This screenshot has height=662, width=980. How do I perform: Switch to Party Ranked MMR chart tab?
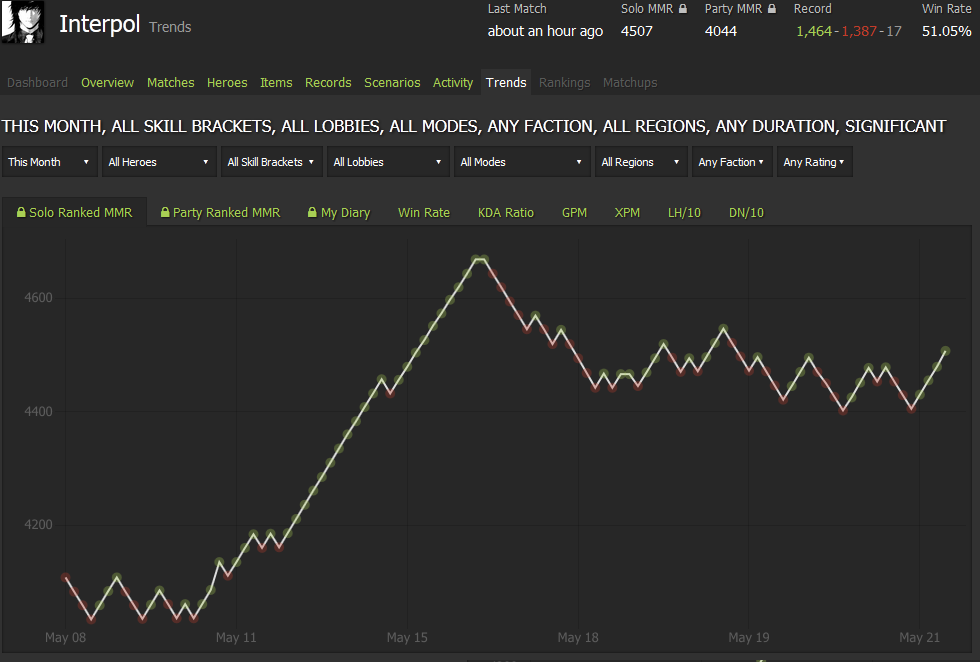(221, 213)
